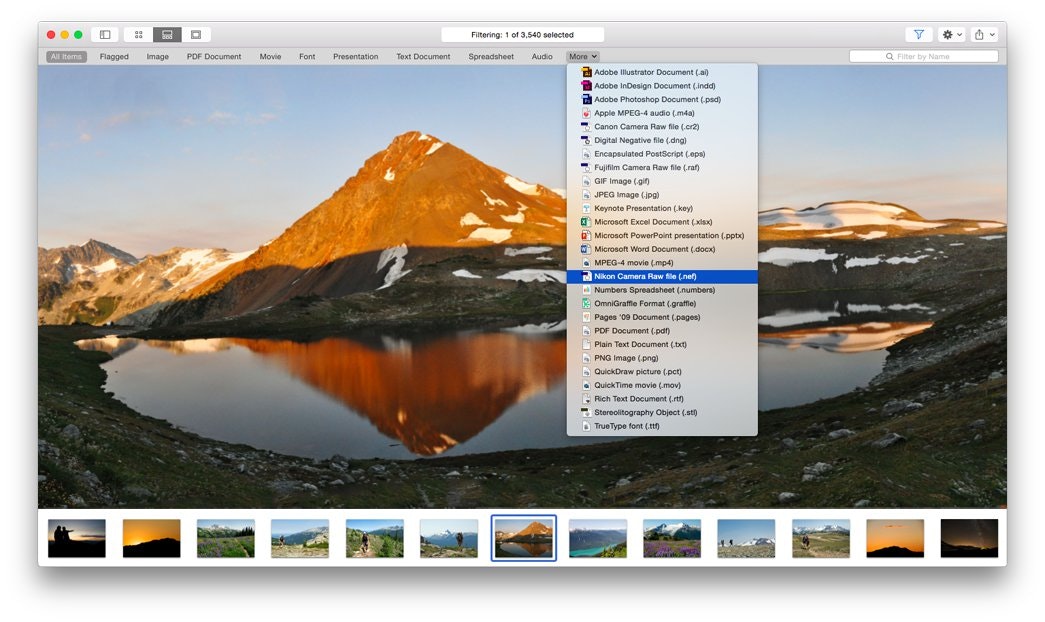Click the Spreadsheet filter label

point(490,56)
